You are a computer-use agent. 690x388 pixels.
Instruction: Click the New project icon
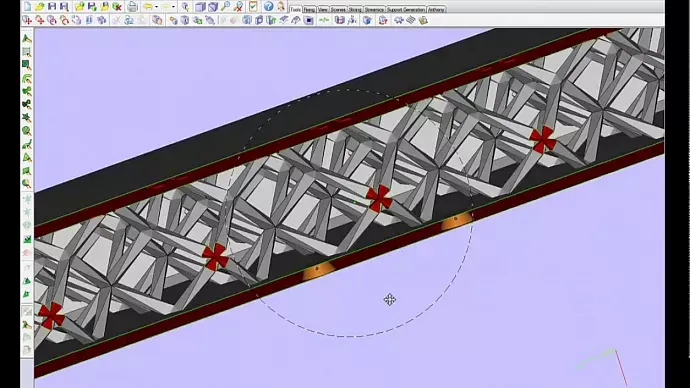tap(27, 6)
